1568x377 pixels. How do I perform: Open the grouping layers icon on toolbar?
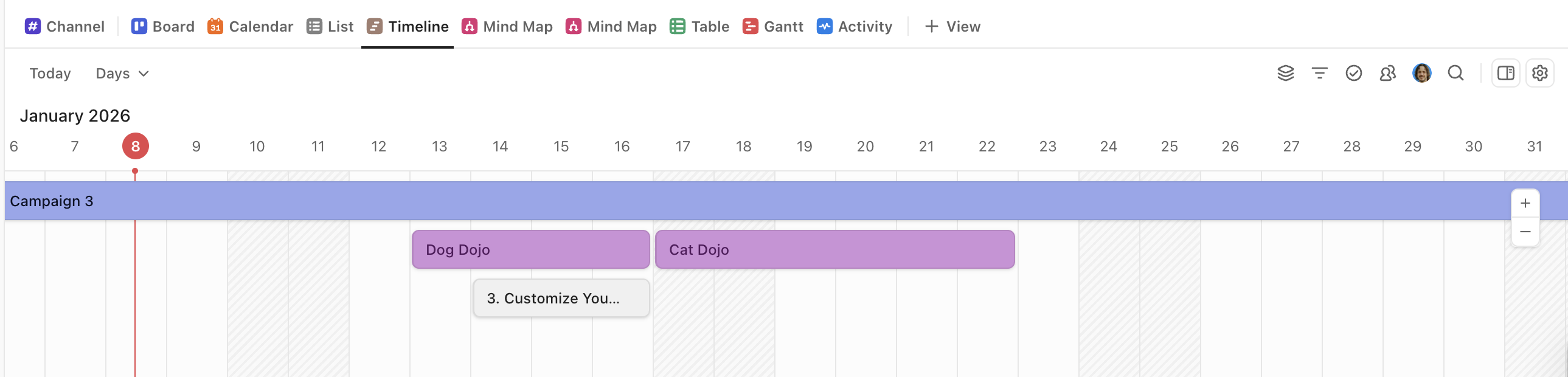tap(1286, 73)
